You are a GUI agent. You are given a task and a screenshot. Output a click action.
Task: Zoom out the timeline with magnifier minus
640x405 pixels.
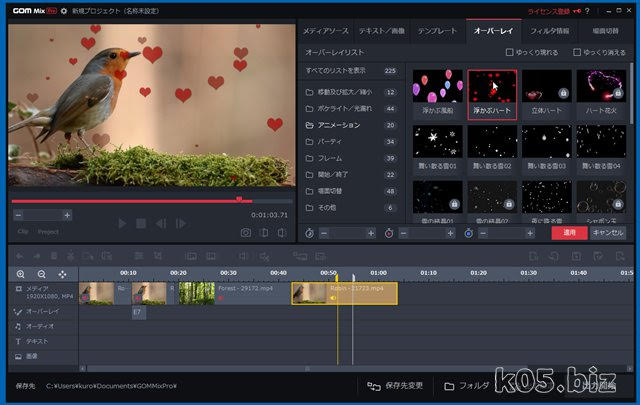point(41,273)
